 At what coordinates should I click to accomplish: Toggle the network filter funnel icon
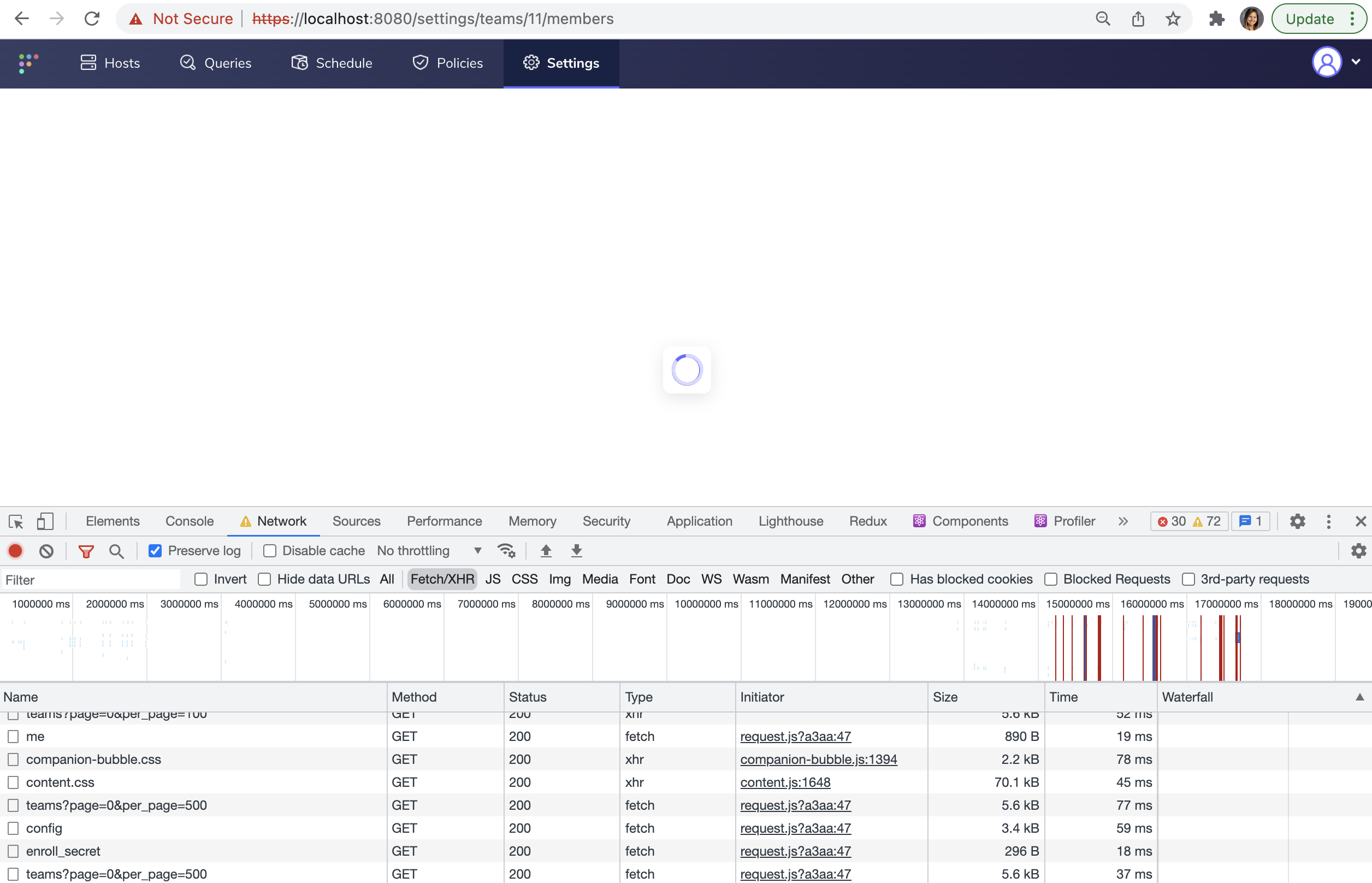(x=86, y=551)
